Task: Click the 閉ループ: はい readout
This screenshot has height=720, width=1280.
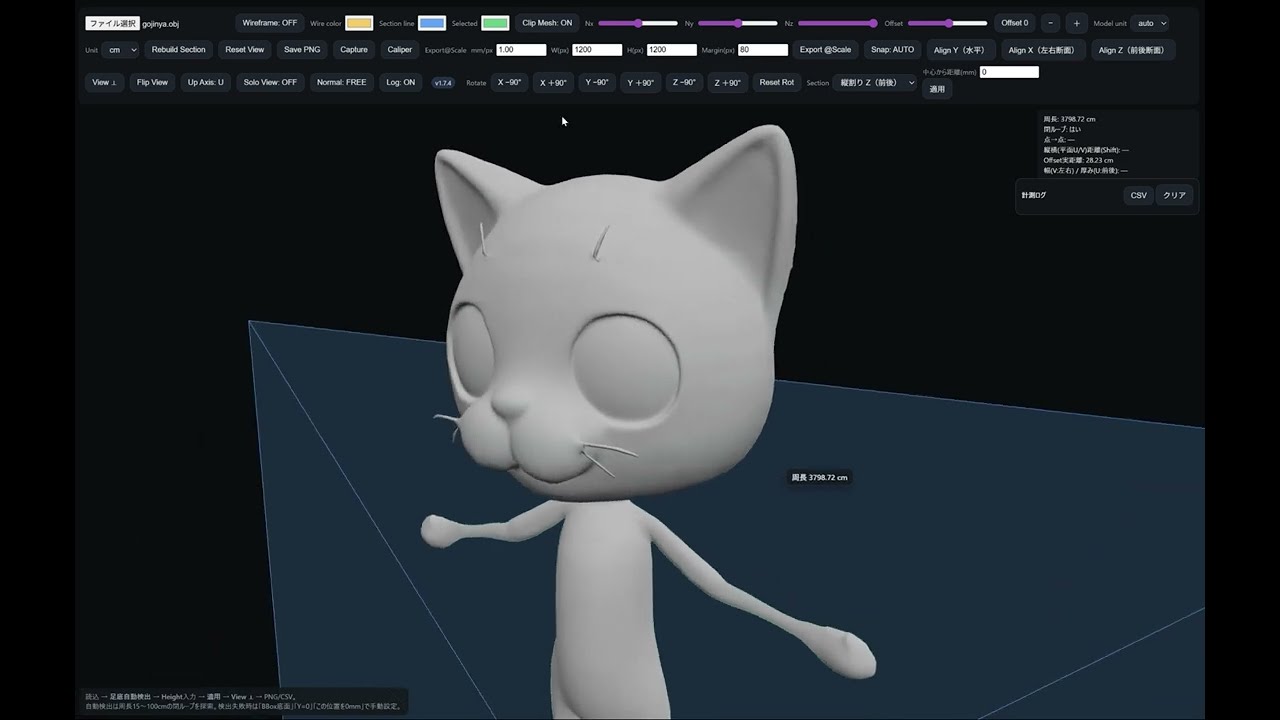Action: pos(1062,129)
